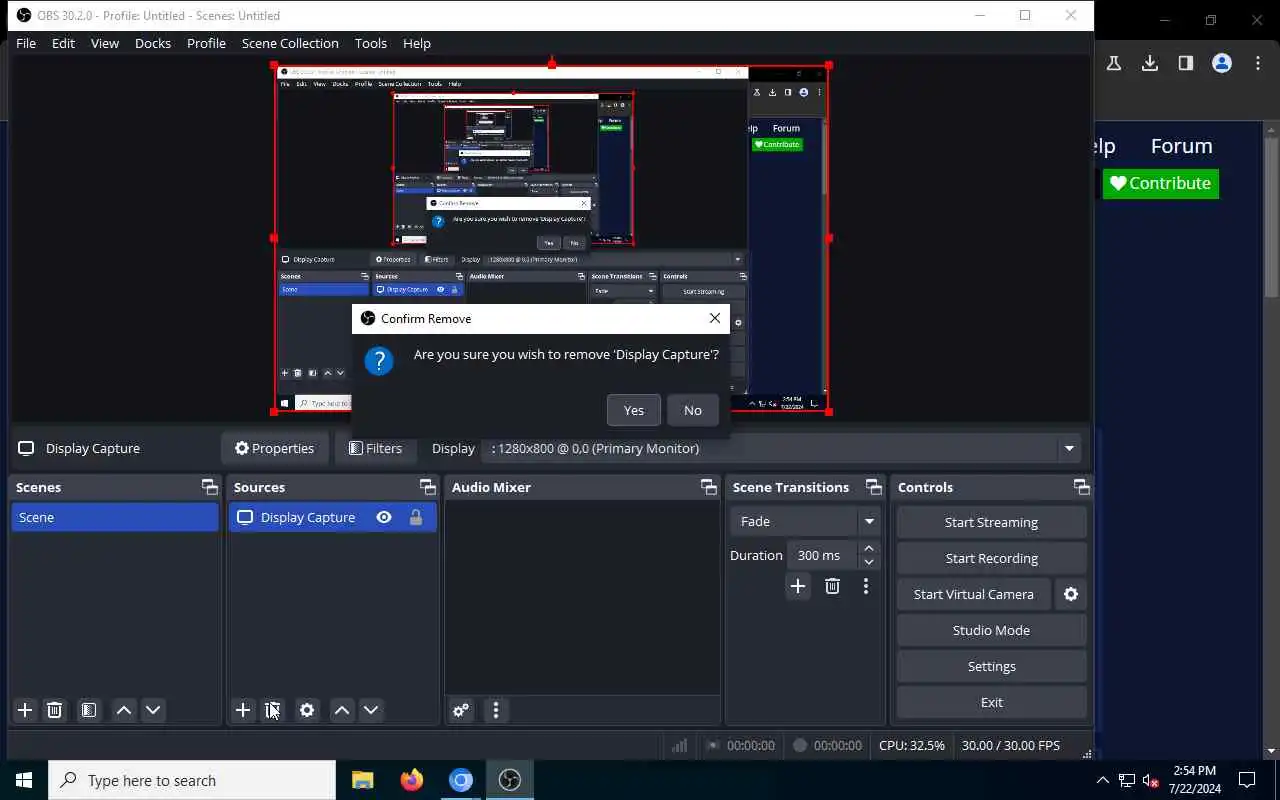Click Start Recording button

(x=991, y=558)
